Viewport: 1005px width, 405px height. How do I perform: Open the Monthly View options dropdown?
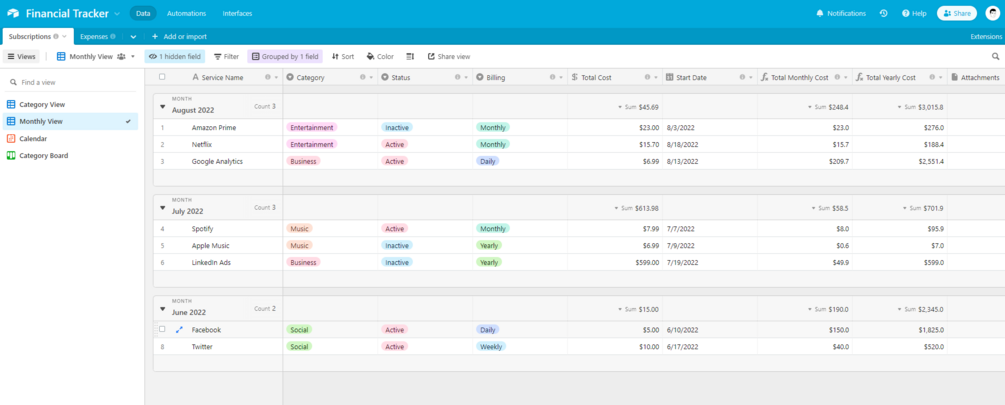(x=133, y=56)
